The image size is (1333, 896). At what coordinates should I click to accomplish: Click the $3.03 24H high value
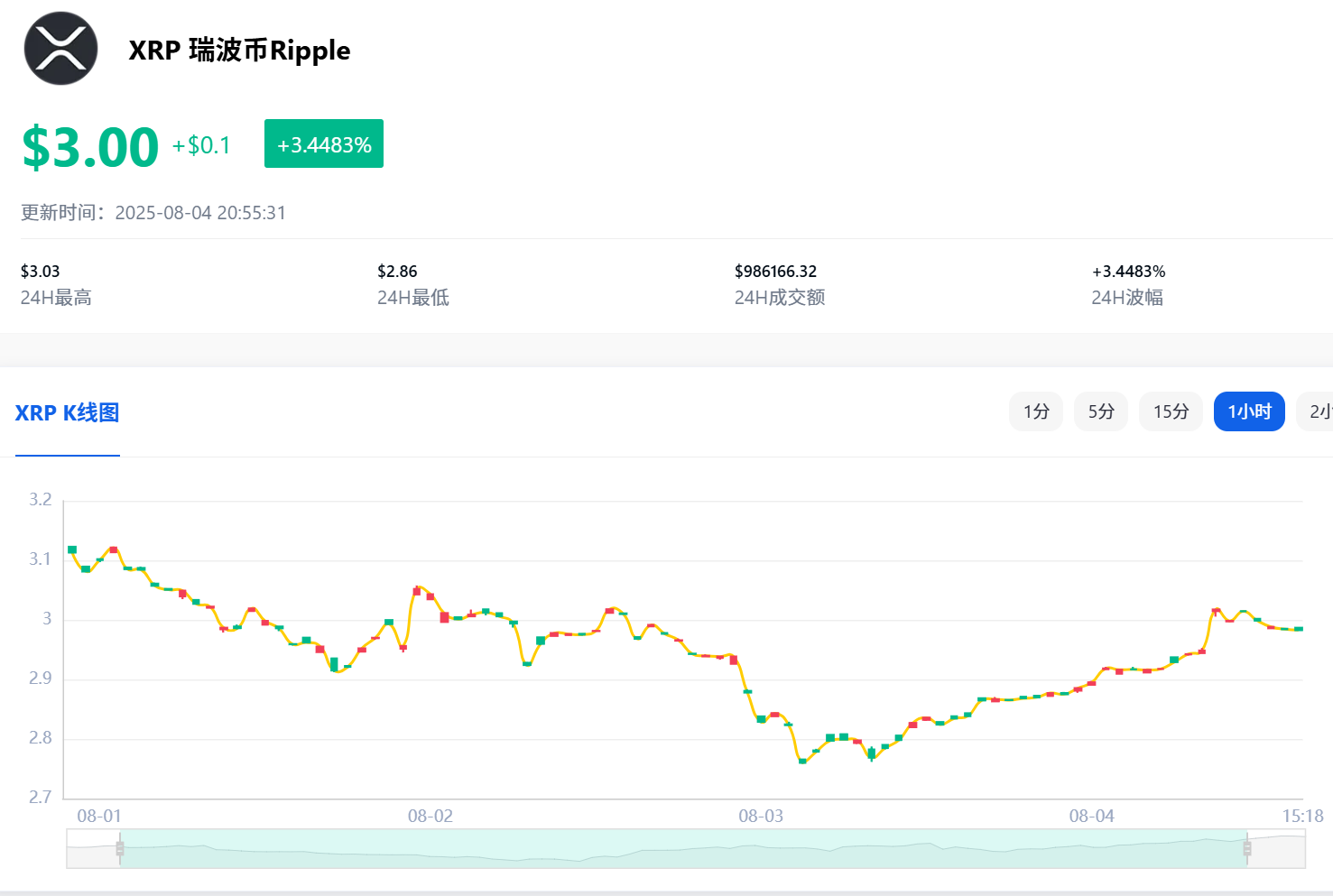(41, 272)
